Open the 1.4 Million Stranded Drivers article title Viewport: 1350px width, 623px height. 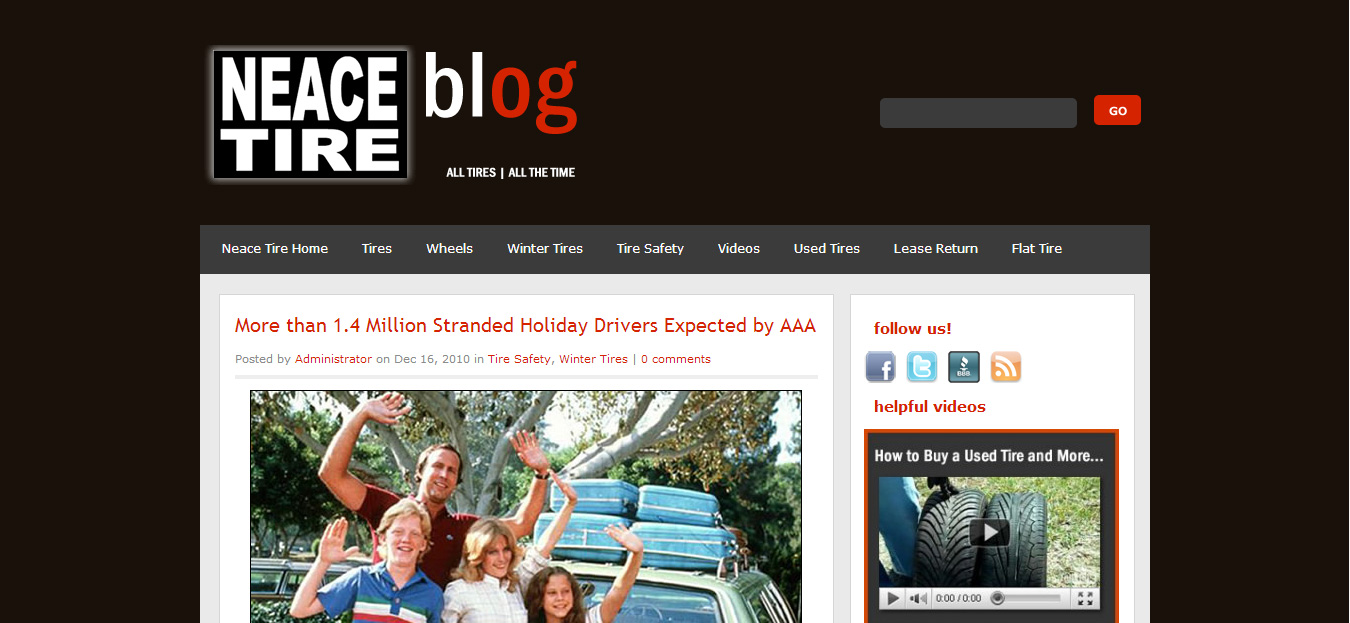(525, 326)
